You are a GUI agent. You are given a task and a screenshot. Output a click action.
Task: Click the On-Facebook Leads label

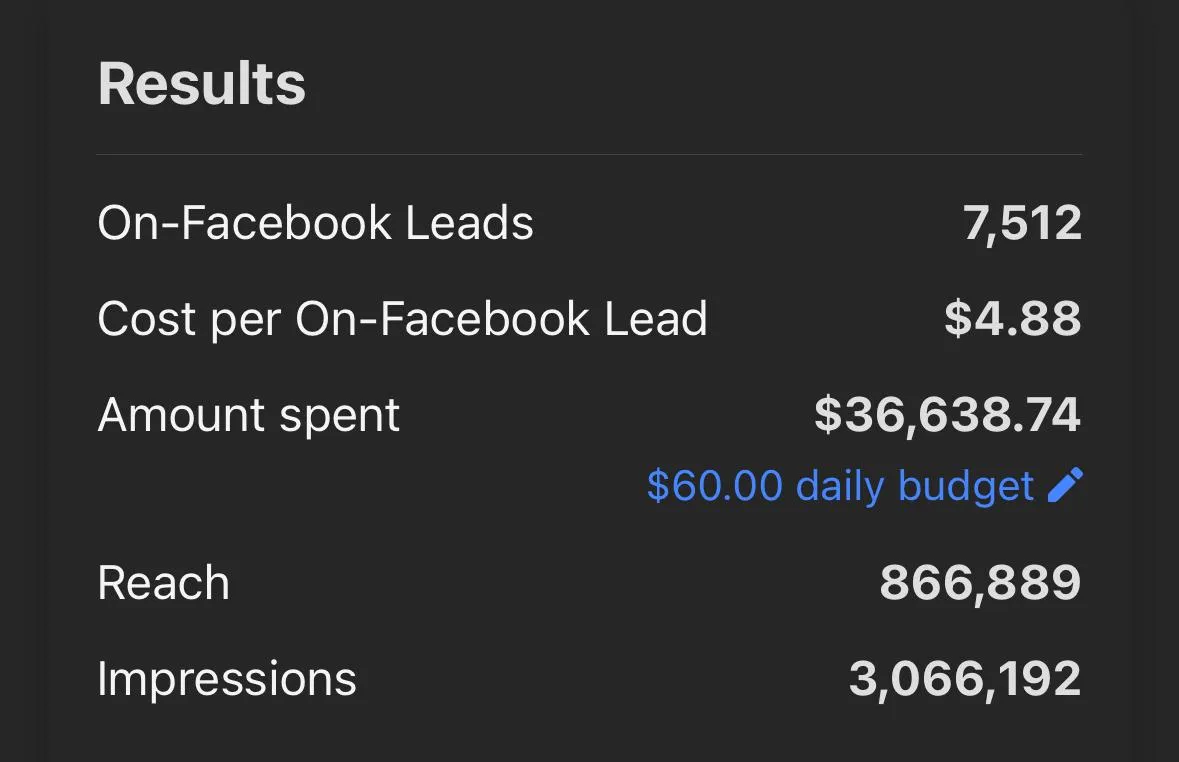(315, 222)
